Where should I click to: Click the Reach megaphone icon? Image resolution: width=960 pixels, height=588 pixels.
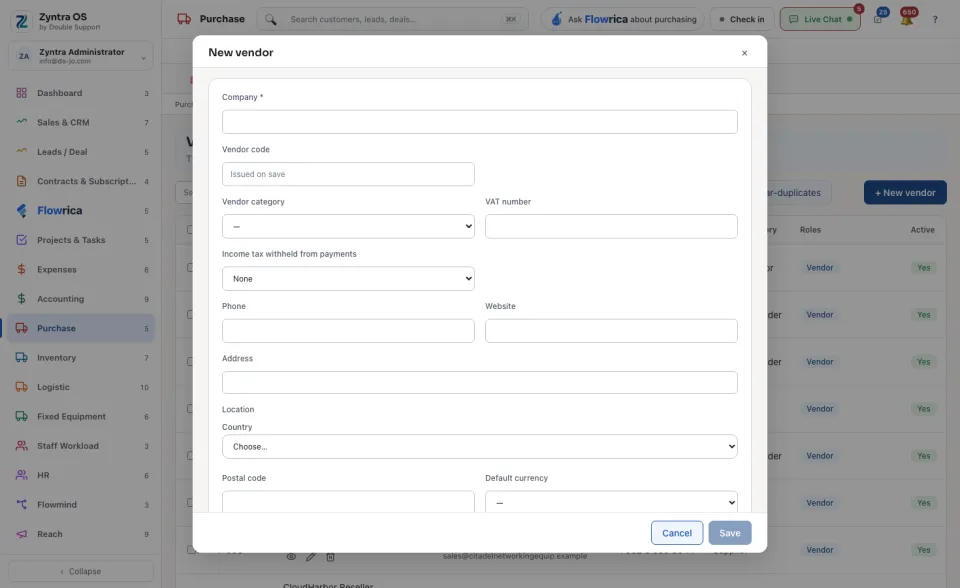[21, 533]
